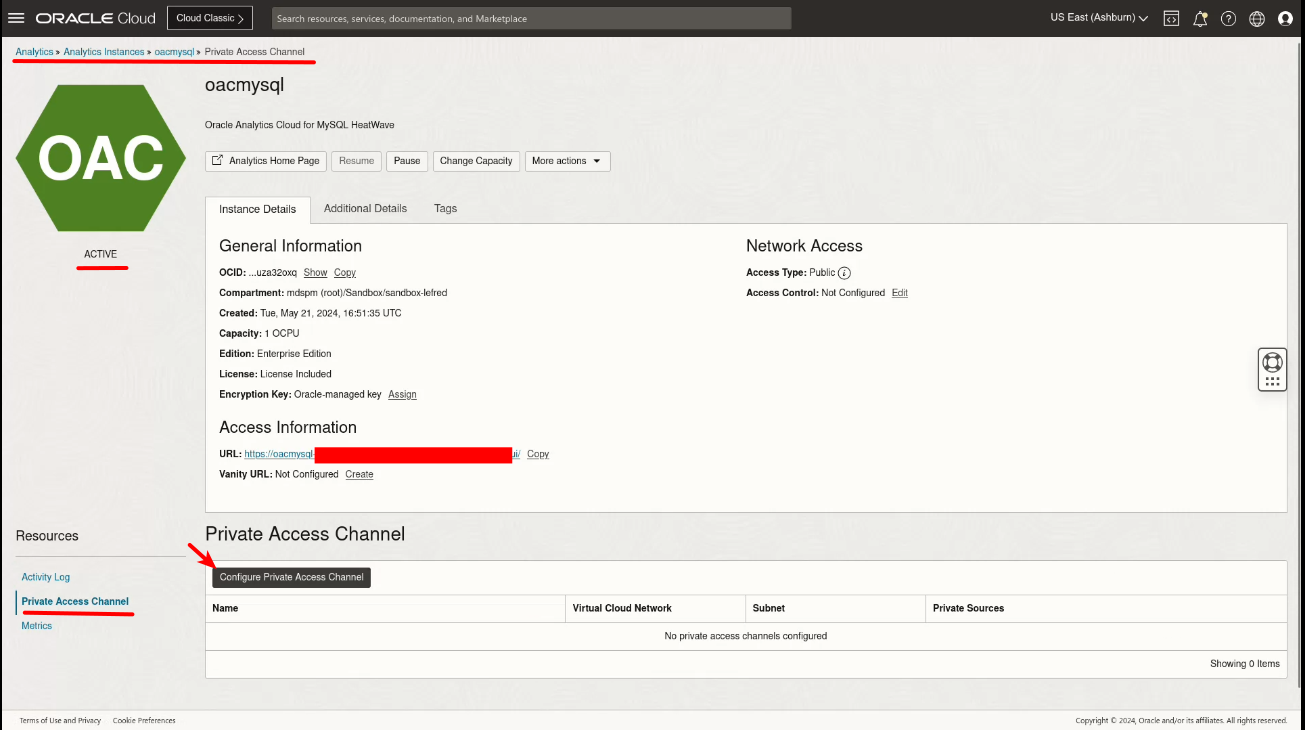This screenshot has height=730, width=1305.
Task: Expand the US East (Ashburn) region selector
Action: click(x=1099, y=18)
